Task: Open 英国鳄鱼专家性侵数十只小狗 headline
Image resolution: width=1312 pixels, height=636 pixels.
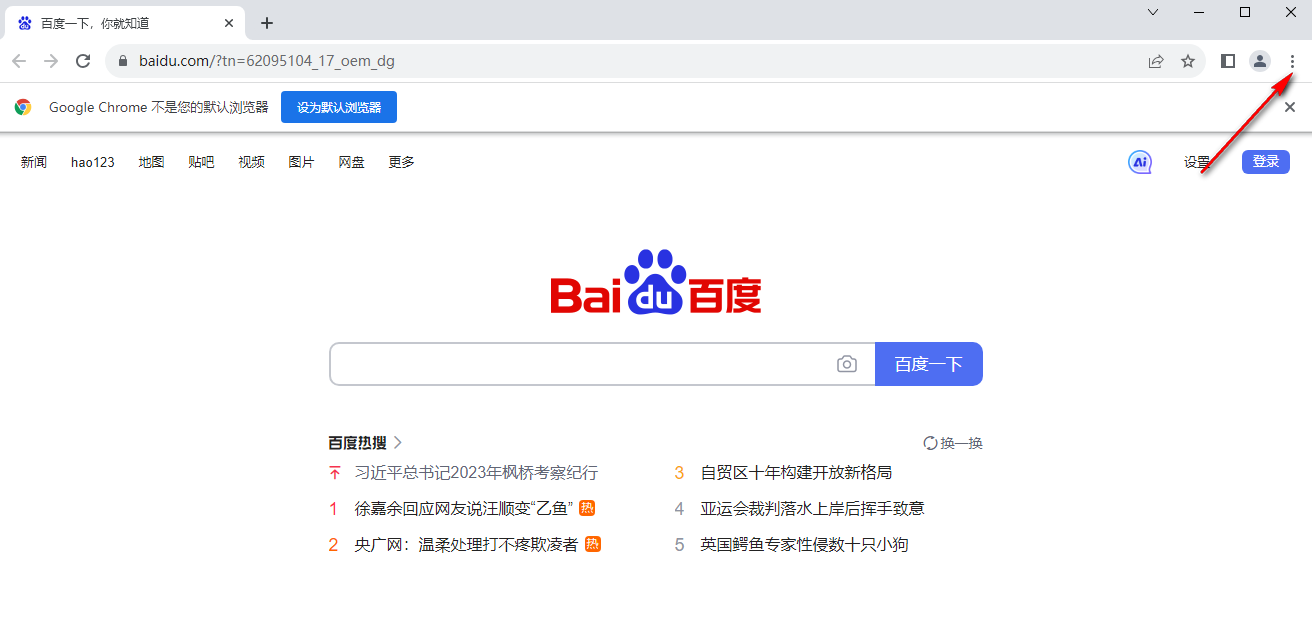Action: coord(804,545)
